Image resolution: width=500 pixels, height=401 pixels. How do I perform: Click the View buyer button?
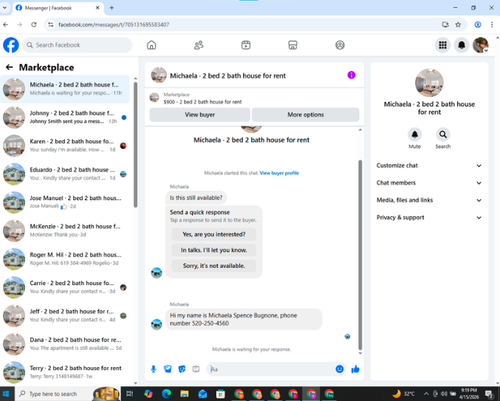[200, 115]
